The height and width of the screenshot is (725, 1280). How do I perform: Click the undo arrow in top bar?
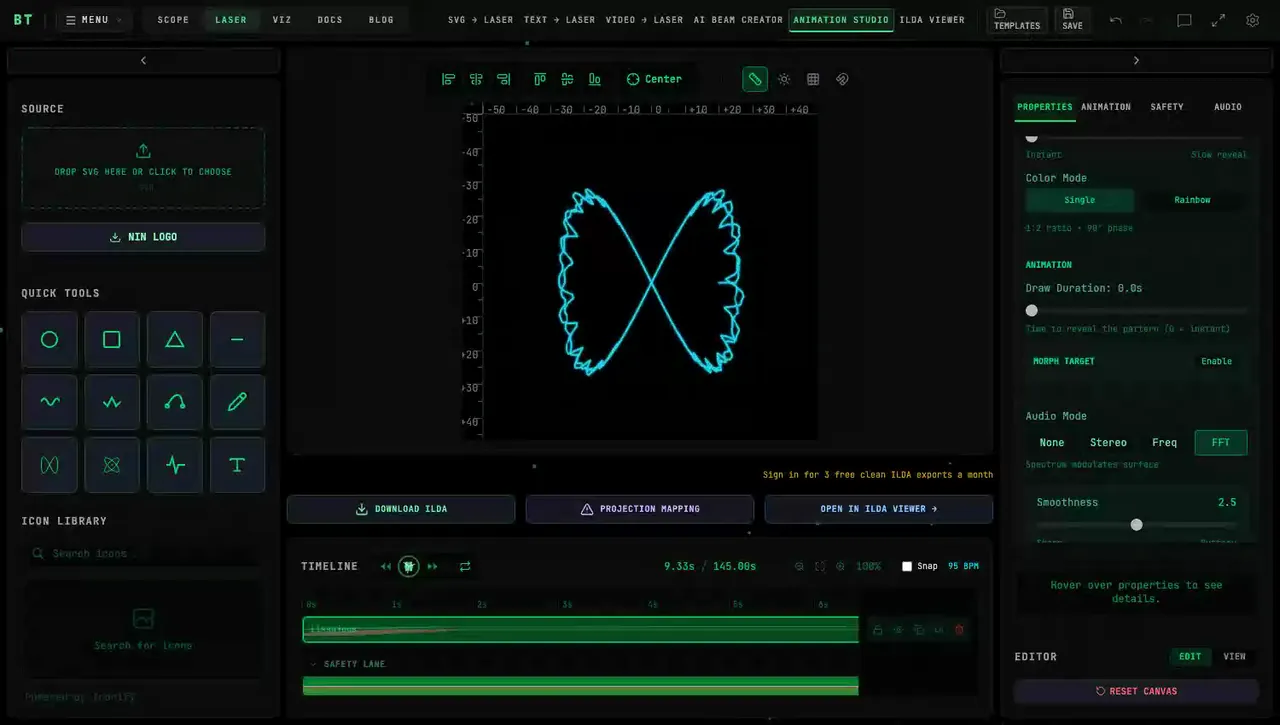click(x=1116, y=20)
